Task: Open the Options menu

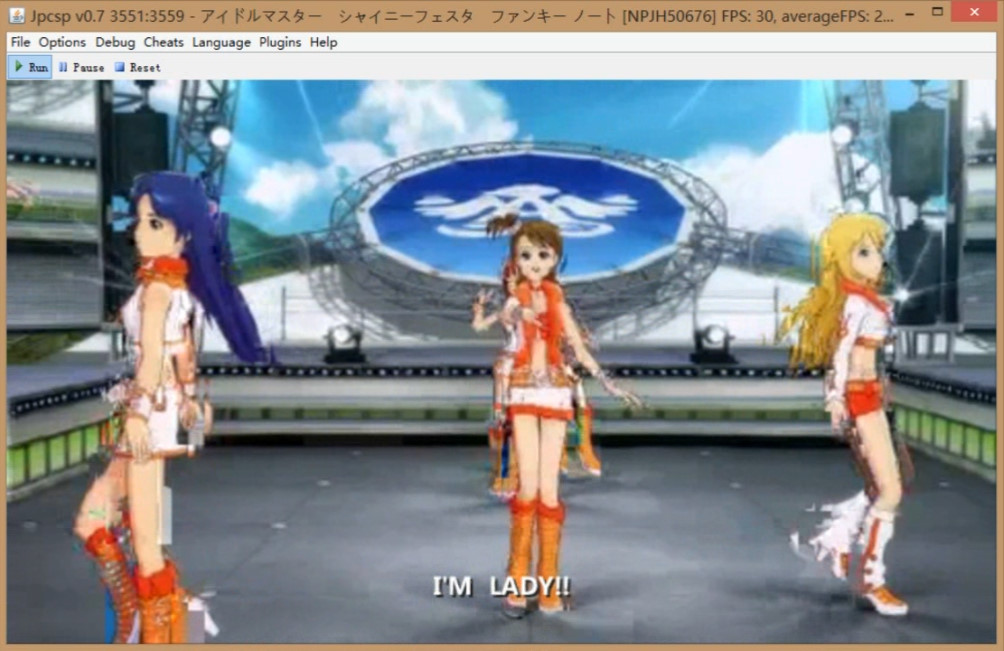Action: coord(62,42)
